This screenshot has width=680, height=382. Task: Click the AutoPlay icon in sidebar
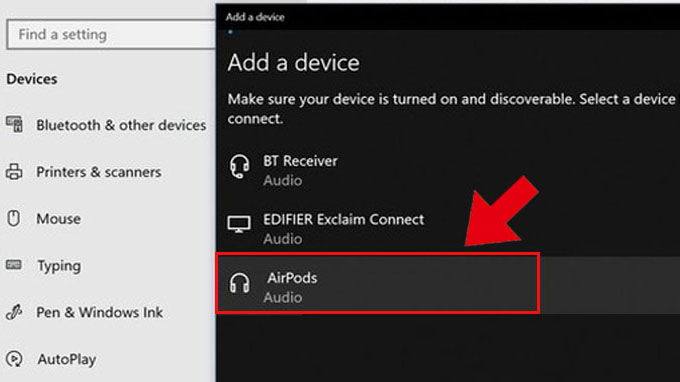tap(14, 359)
